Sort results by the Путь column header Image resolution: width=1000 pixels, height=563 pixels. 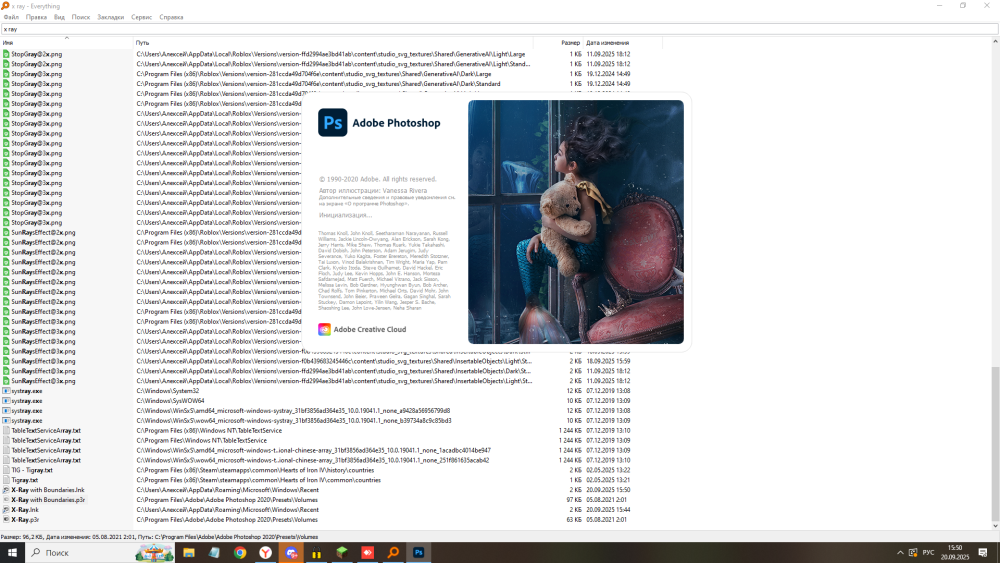coord(333,43)
